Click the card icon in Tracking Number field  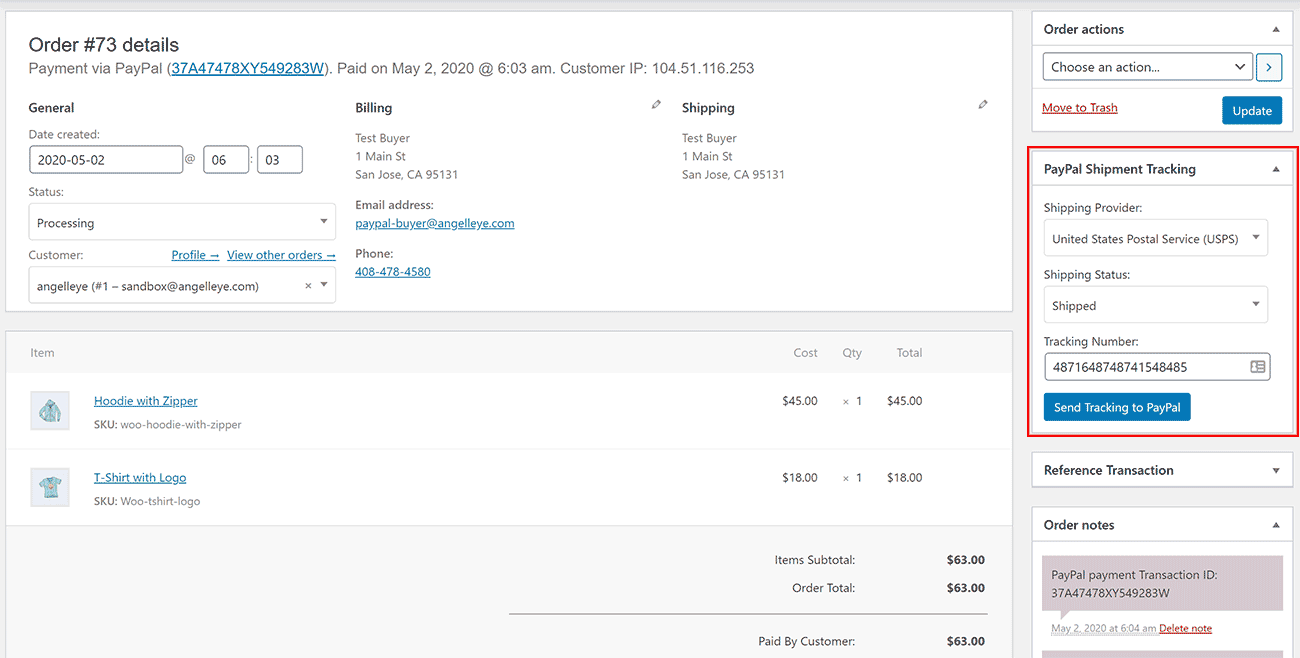pos(1258,367)
